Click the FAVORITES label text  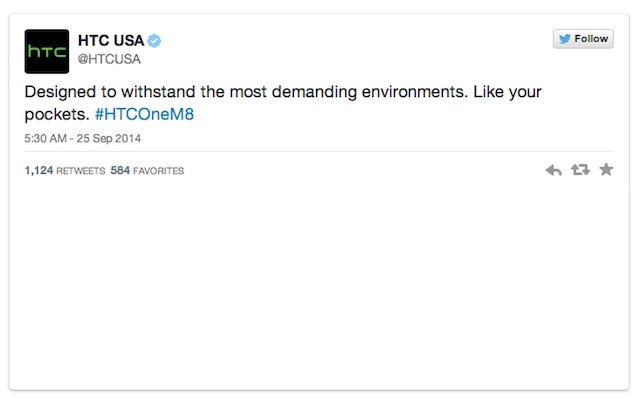tap(160, 171)
